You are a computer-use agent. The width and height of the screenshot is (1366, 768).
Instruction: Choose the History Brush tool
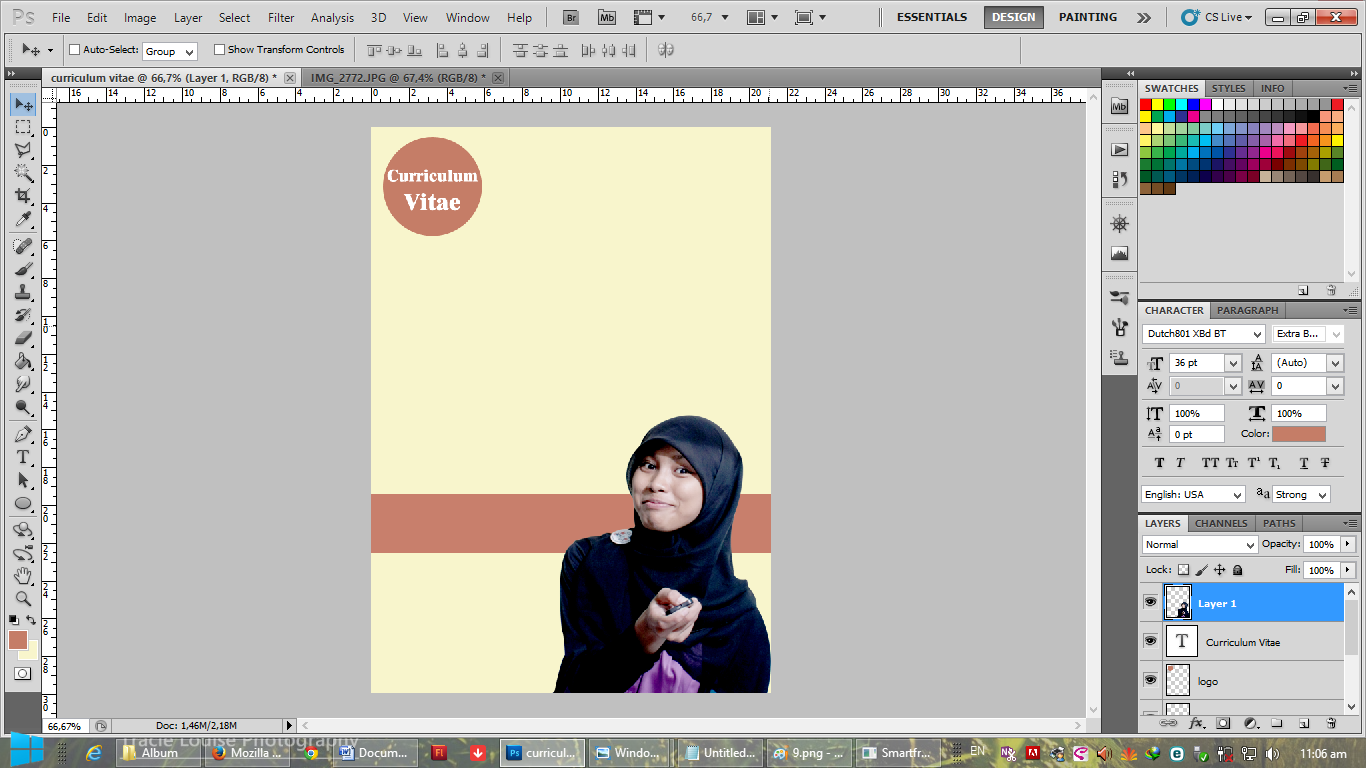[23, 315]
